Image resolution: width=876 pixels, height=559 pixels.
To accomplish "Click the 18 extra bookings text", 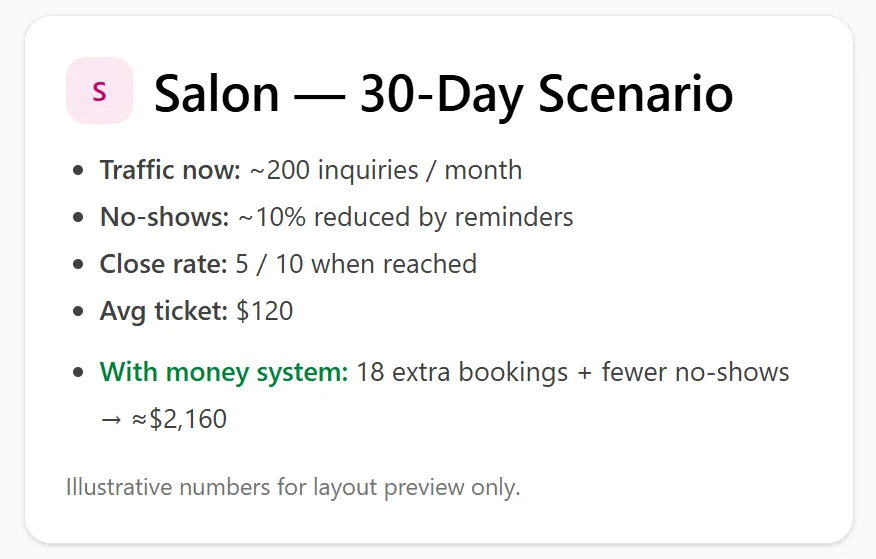I will tap(462, 372).
